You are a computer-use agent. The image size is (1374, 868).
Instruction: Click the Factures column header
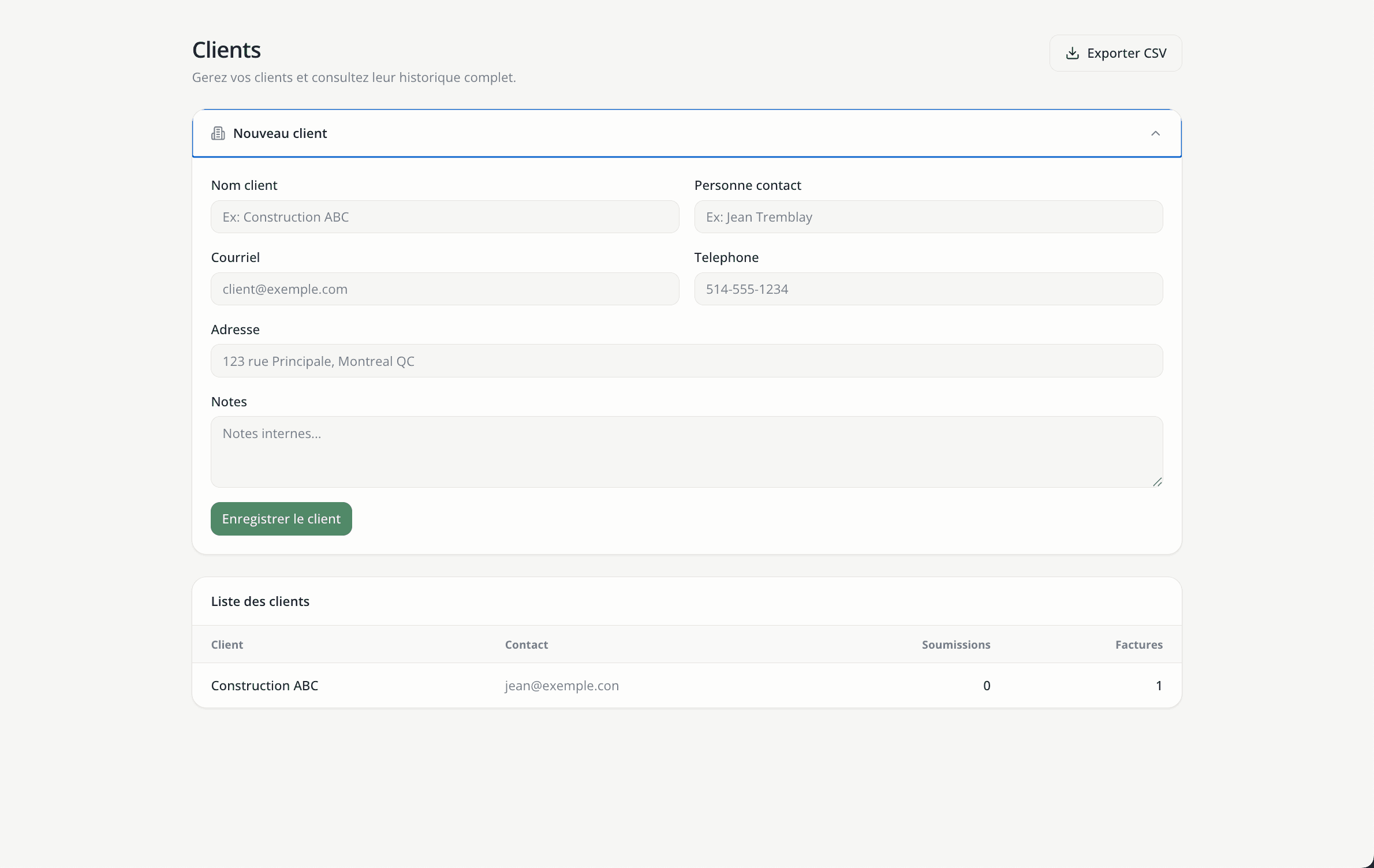tap(1138, 645)
